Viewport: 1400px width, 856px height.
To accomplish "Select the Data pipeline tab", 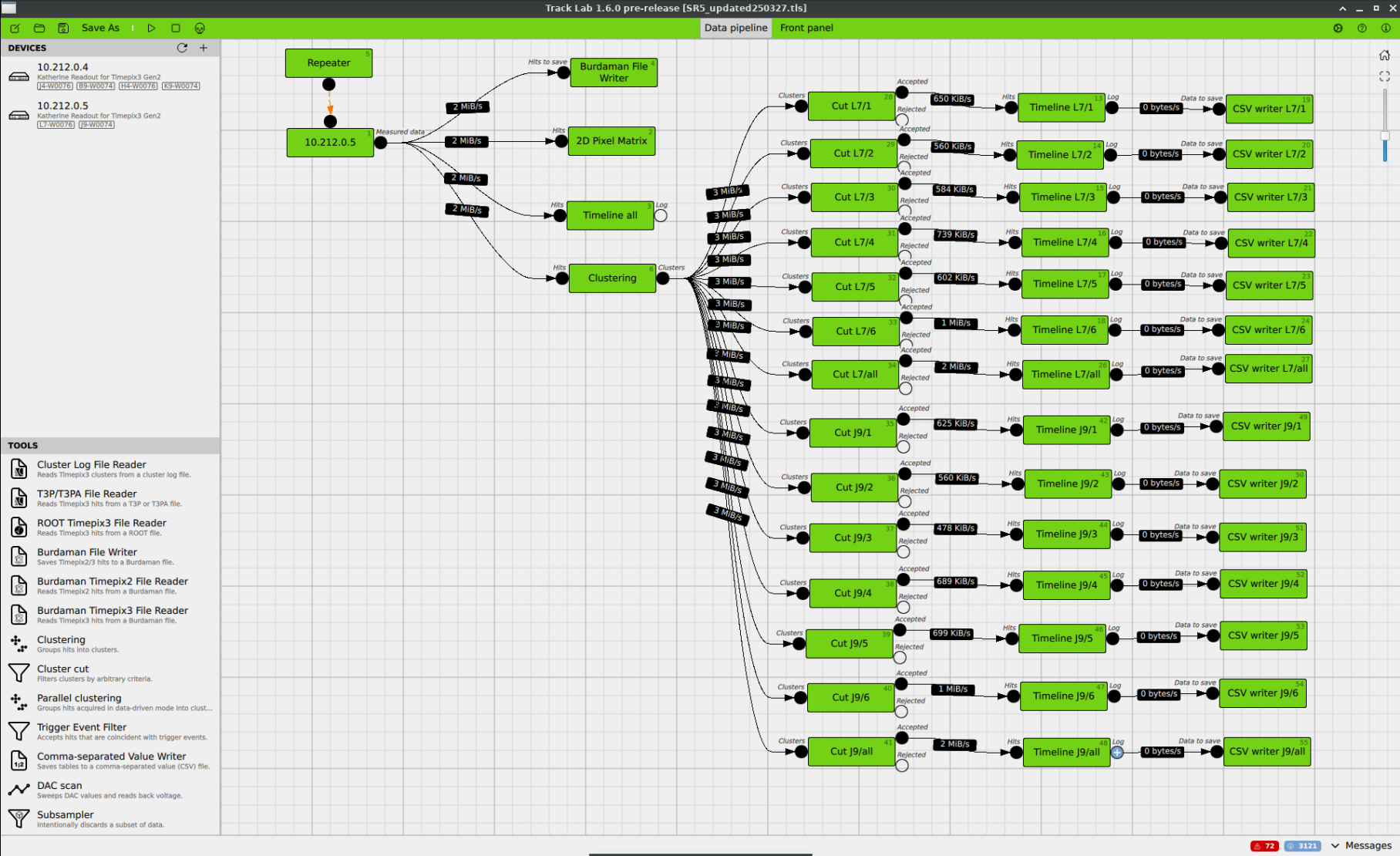I will (x=735, y=28).
